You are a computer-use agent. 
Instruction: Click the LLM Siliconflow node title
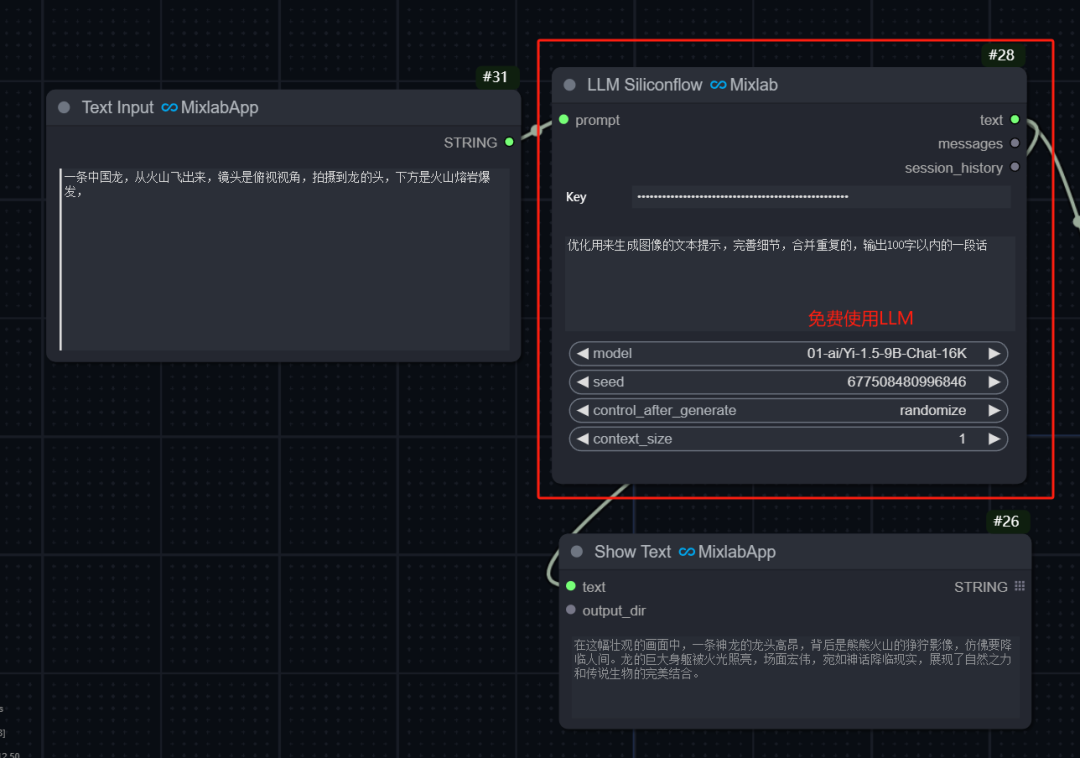click(x=682, y=85)
